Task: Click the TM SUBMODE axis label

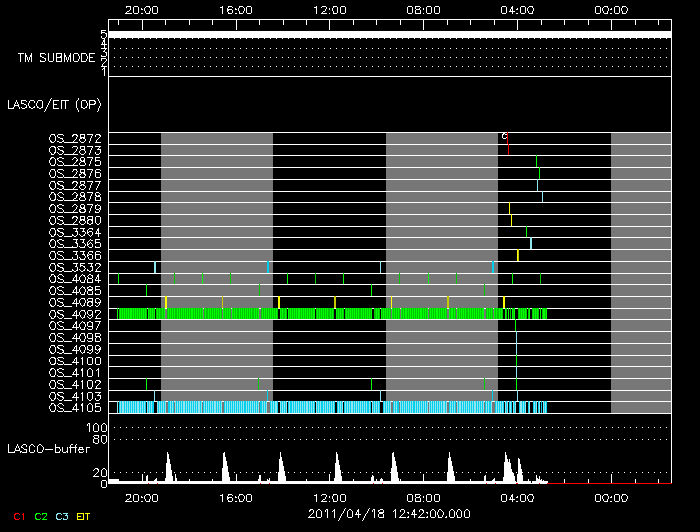Action: pyautogui.click(x=56, y=58)
